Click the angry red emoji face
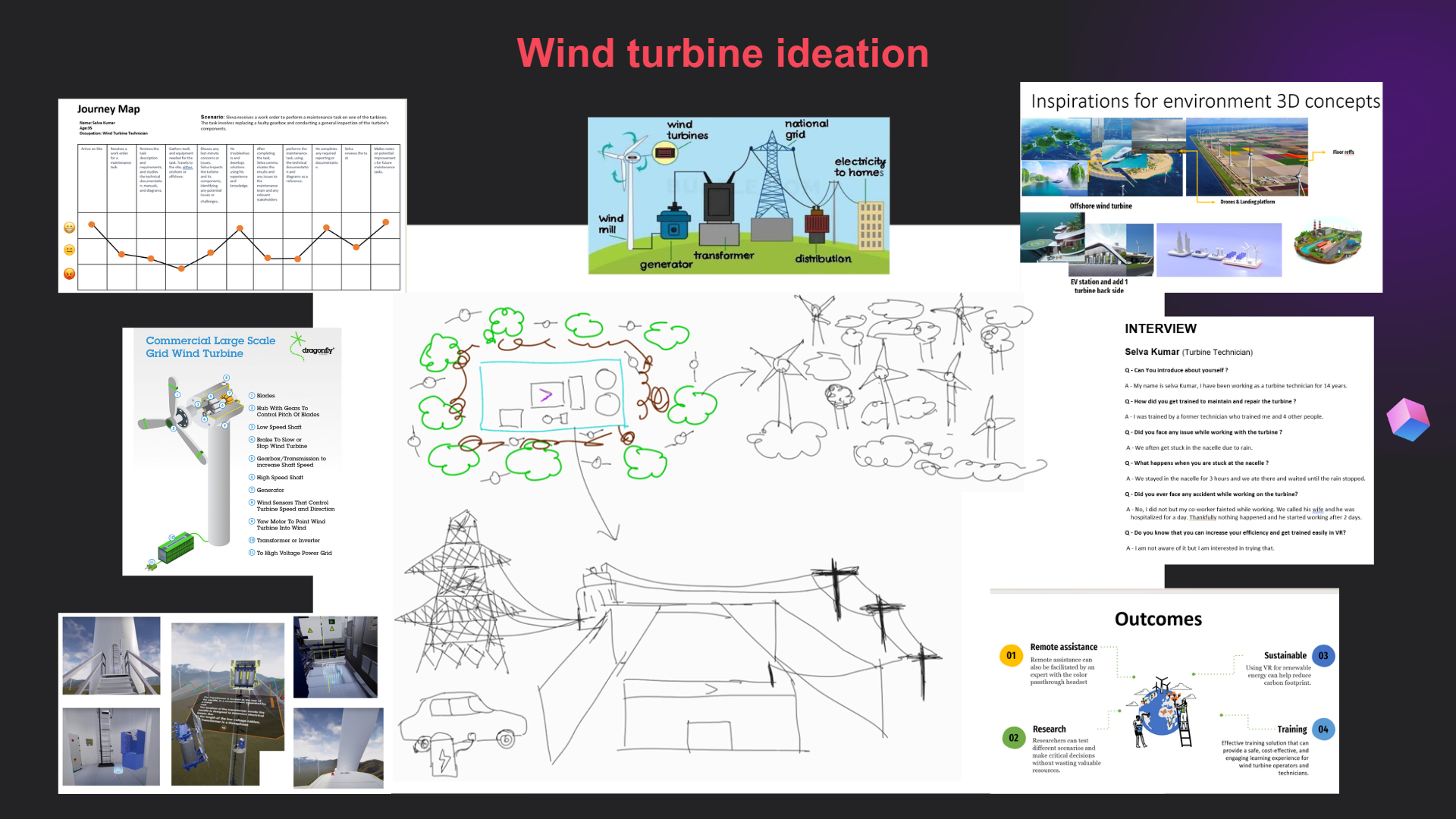Image resolution: width=1456 pixels, height=819 pixels. (69, 274)
